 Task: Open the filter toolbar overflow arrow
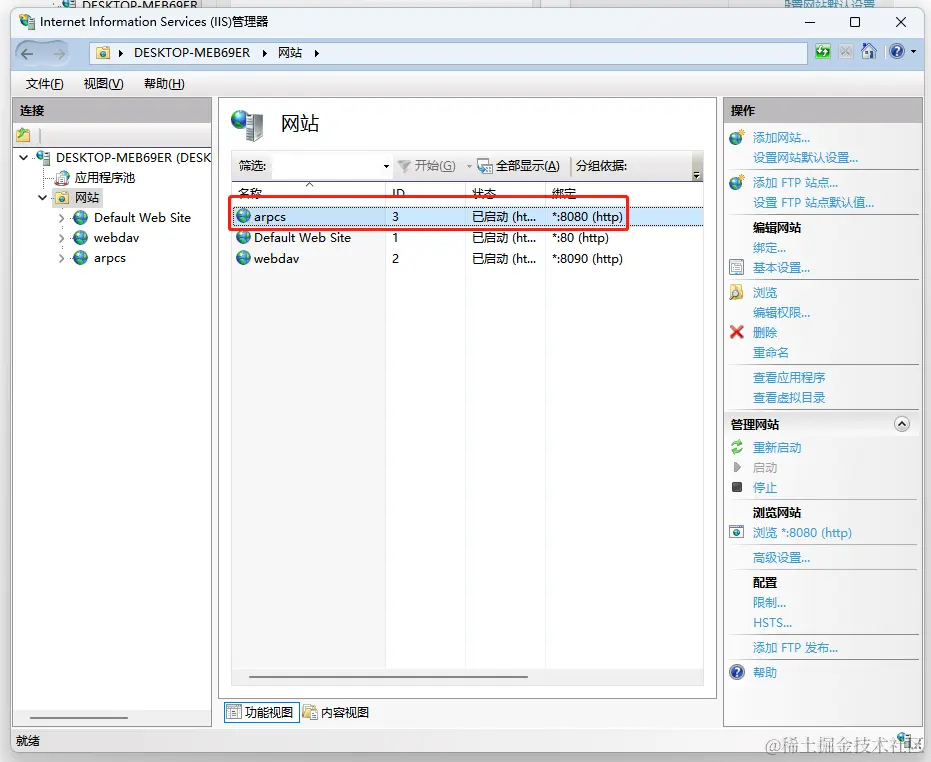tap(697, 175)
